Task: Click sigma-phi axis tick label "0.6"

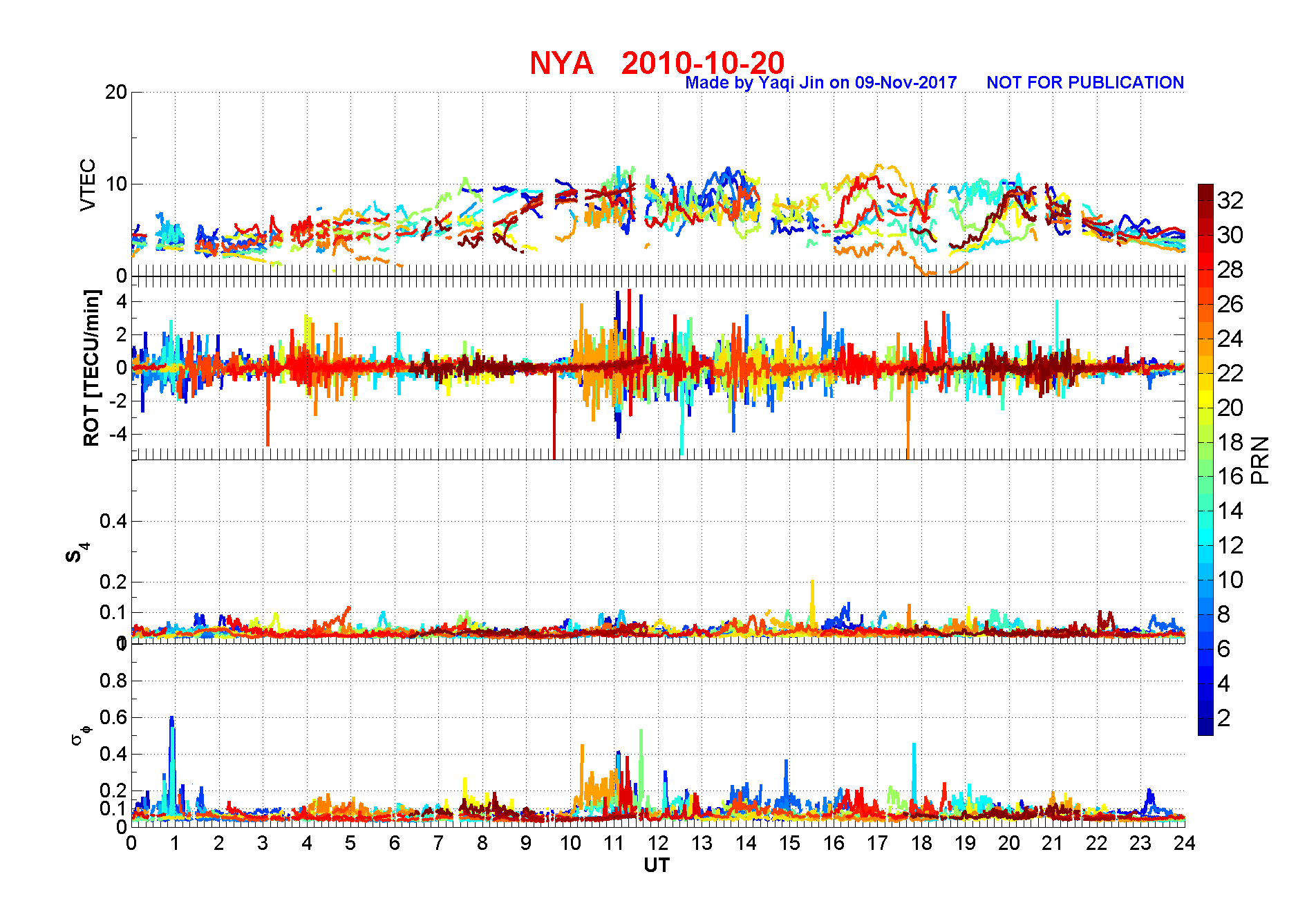Action: pos(113,717)
